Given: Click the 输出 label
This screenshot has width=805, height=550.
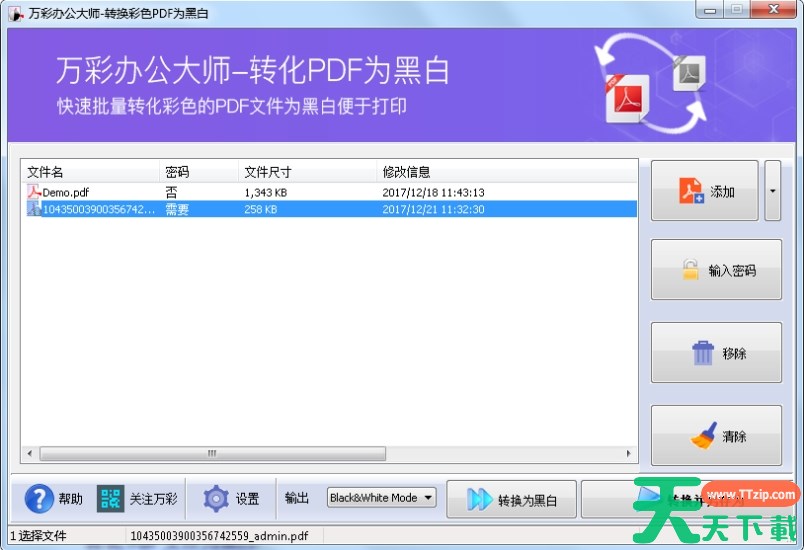Looking at the screenshot, I should [x=297, y=498].
